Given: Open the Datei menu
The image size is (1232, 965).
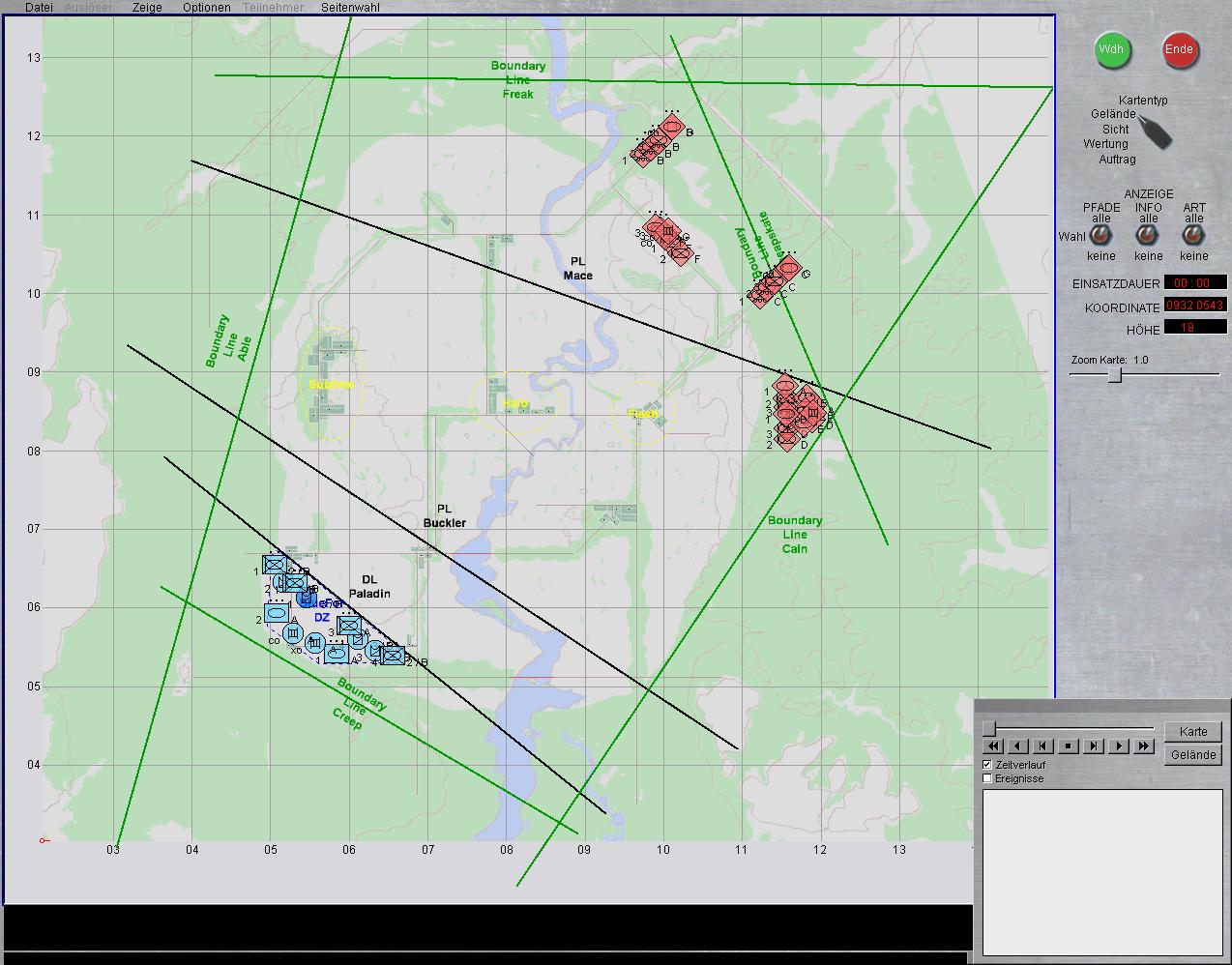Looking at the screenshot, I should click(39, 7).
